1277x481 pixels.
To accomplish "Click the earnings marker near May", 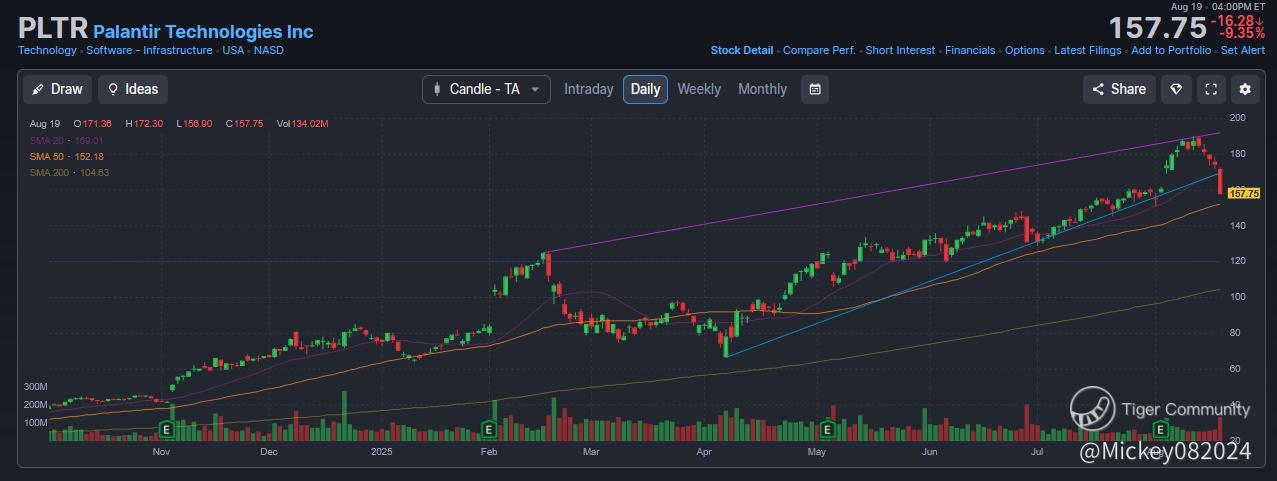I will (x=827, y=430).
